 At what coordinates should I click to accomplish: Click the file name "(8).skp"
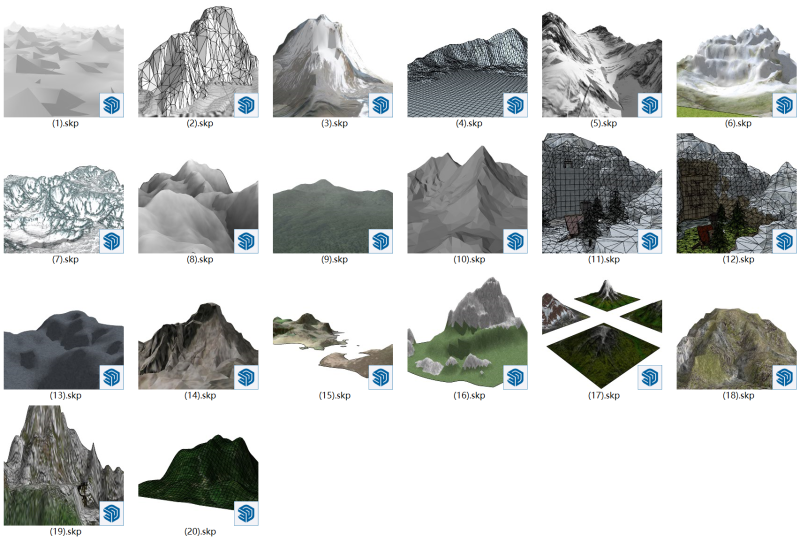tap(200, 259)
